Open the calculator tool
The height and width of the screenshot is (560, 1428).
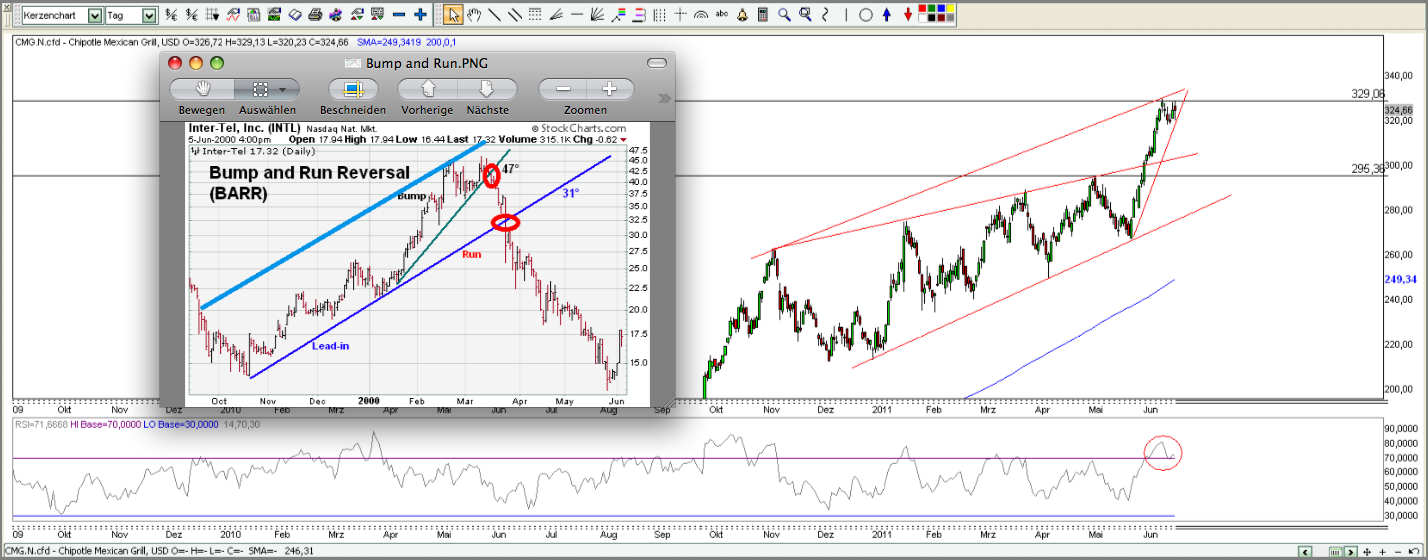click(762, 15)
